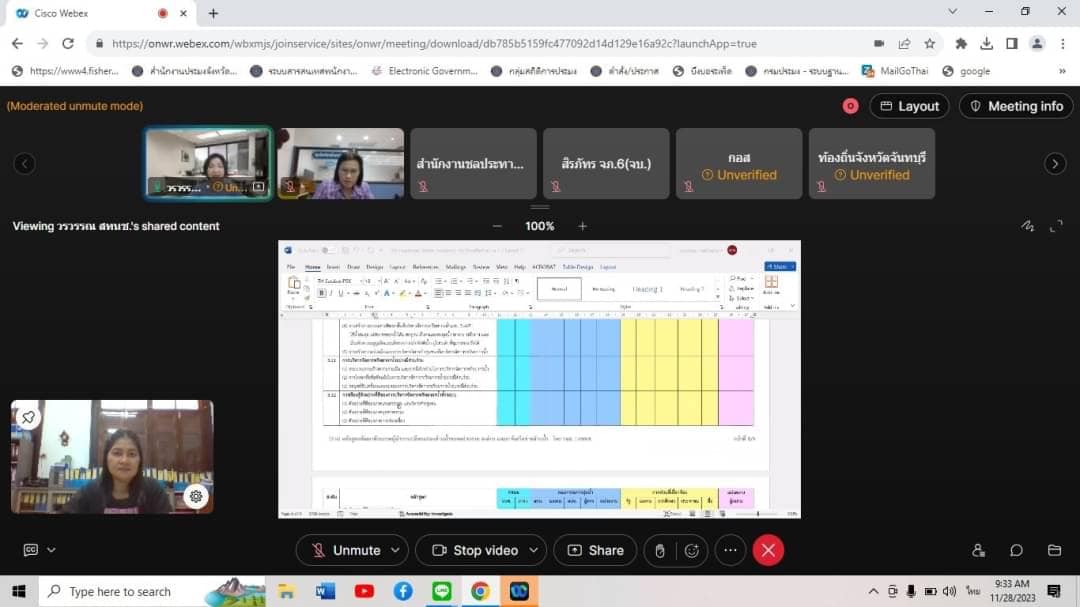Open the chat panel

[x=1017, y=550]
